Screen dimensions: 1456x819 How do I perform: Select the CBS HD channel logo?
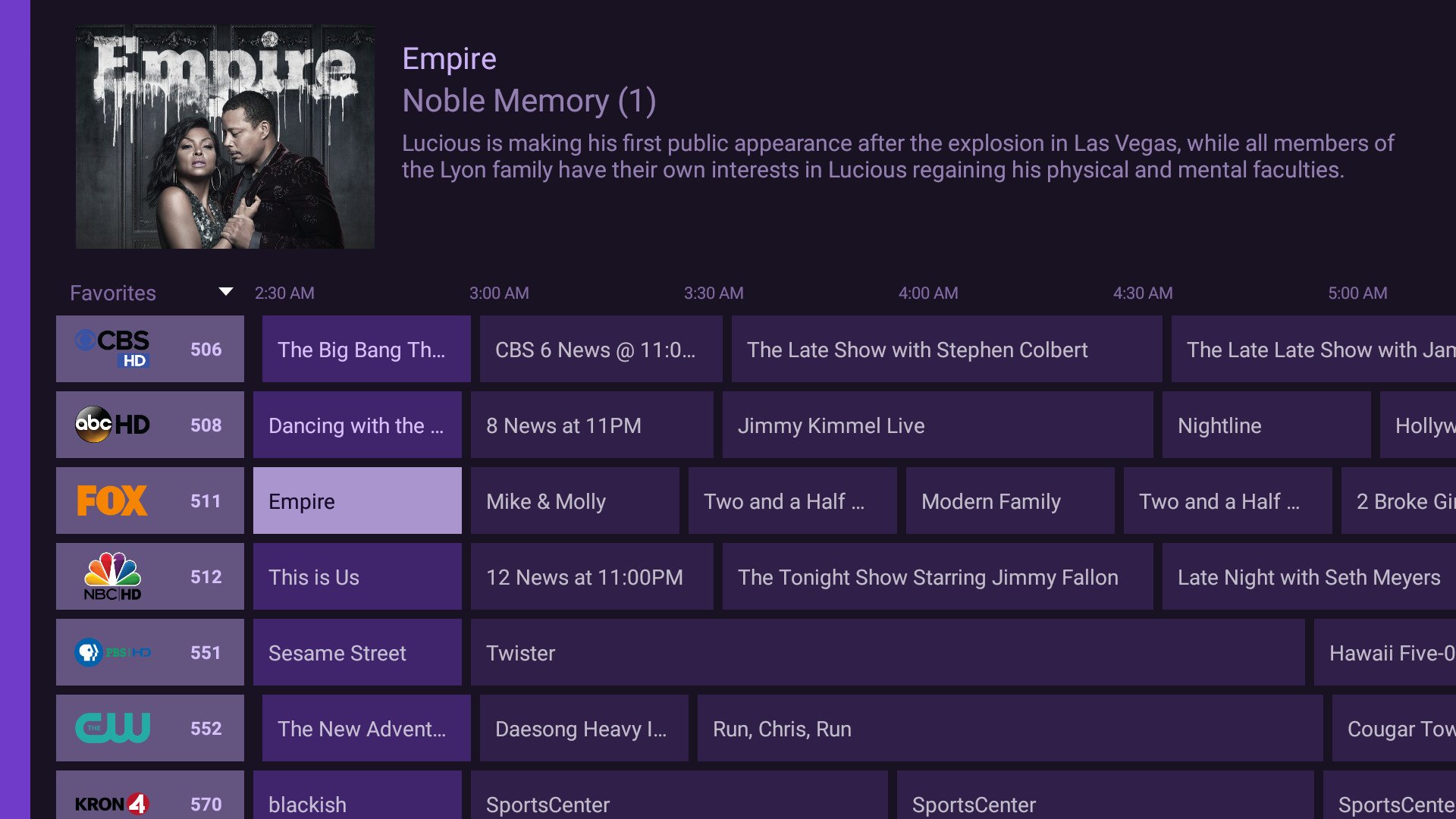click(112, 348)
